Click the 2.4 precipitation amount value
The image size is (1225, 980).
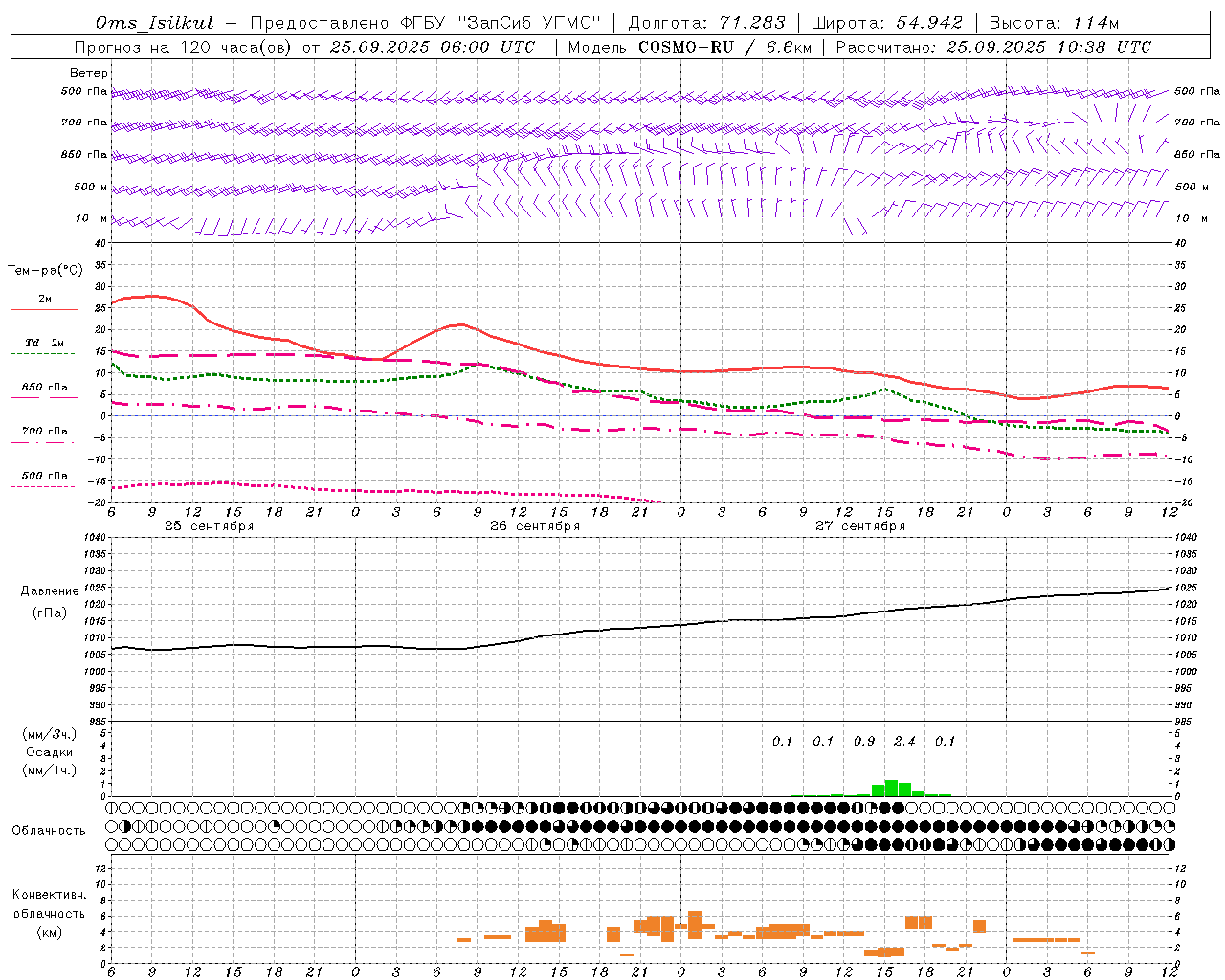pos(904,741)
